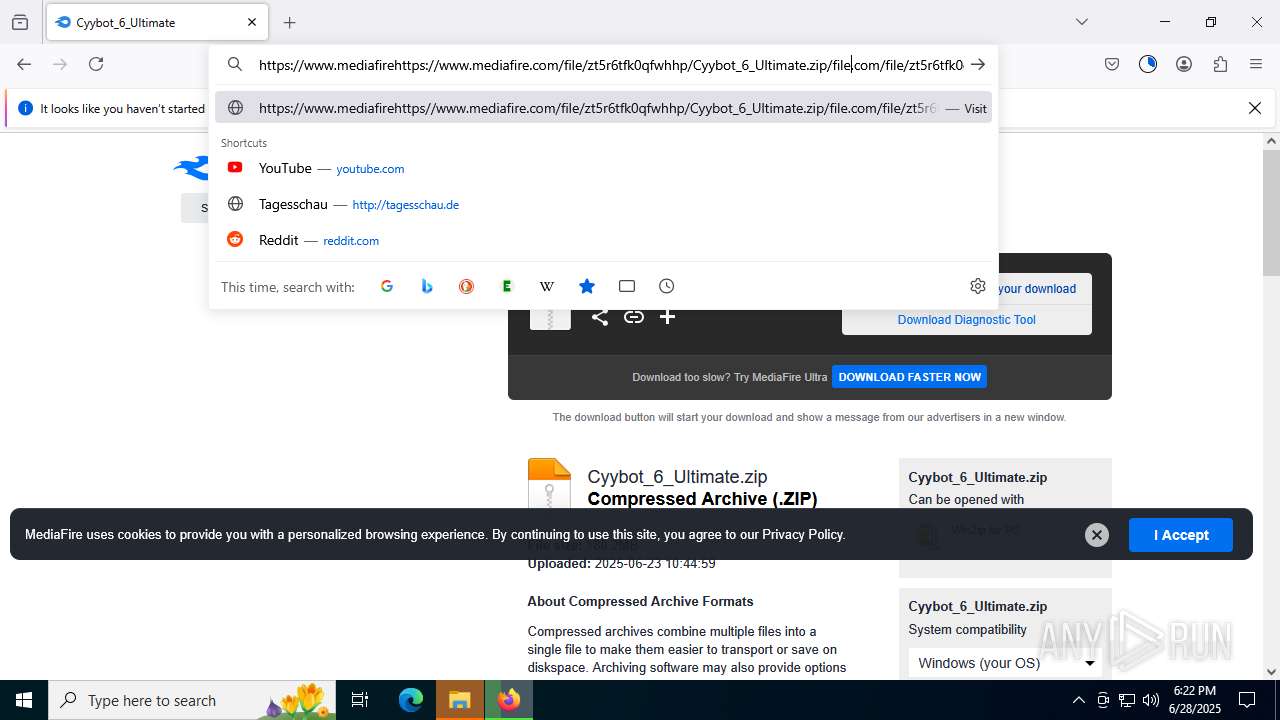Viewport: 1280px width, 720px height.
Task: Show hidden system tray icons
Action: (1078, 700)
